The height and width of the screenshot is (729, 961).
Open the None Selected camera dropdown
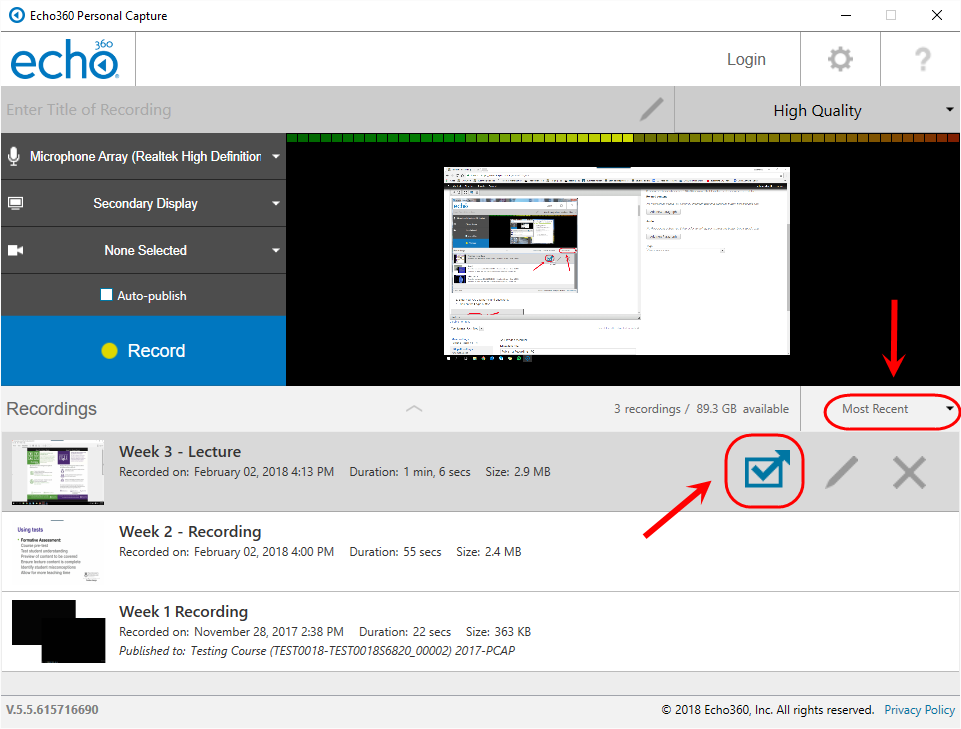pyautogui.click(x=143, y=250)
